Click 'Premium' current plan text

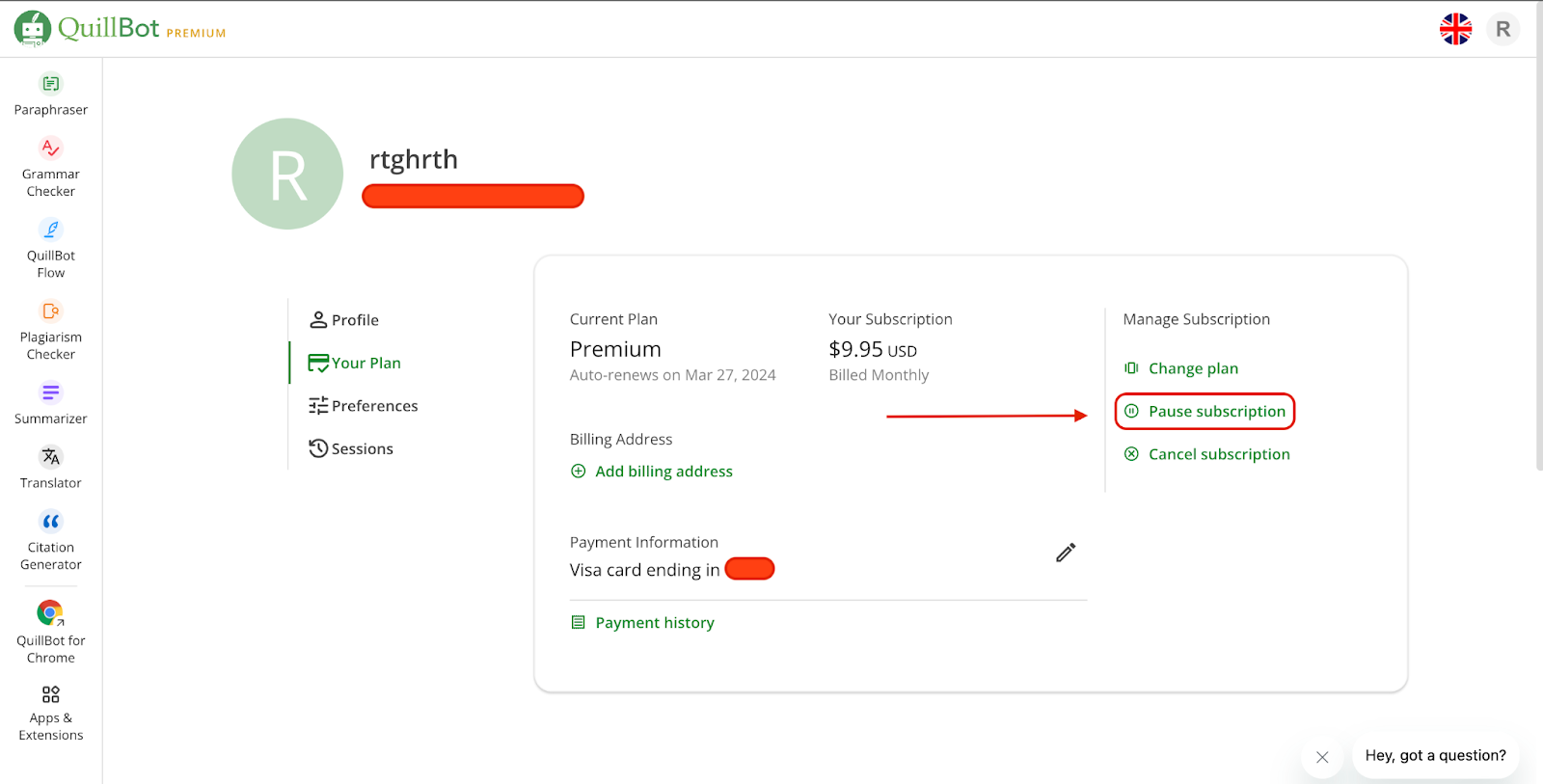[615, 349]
